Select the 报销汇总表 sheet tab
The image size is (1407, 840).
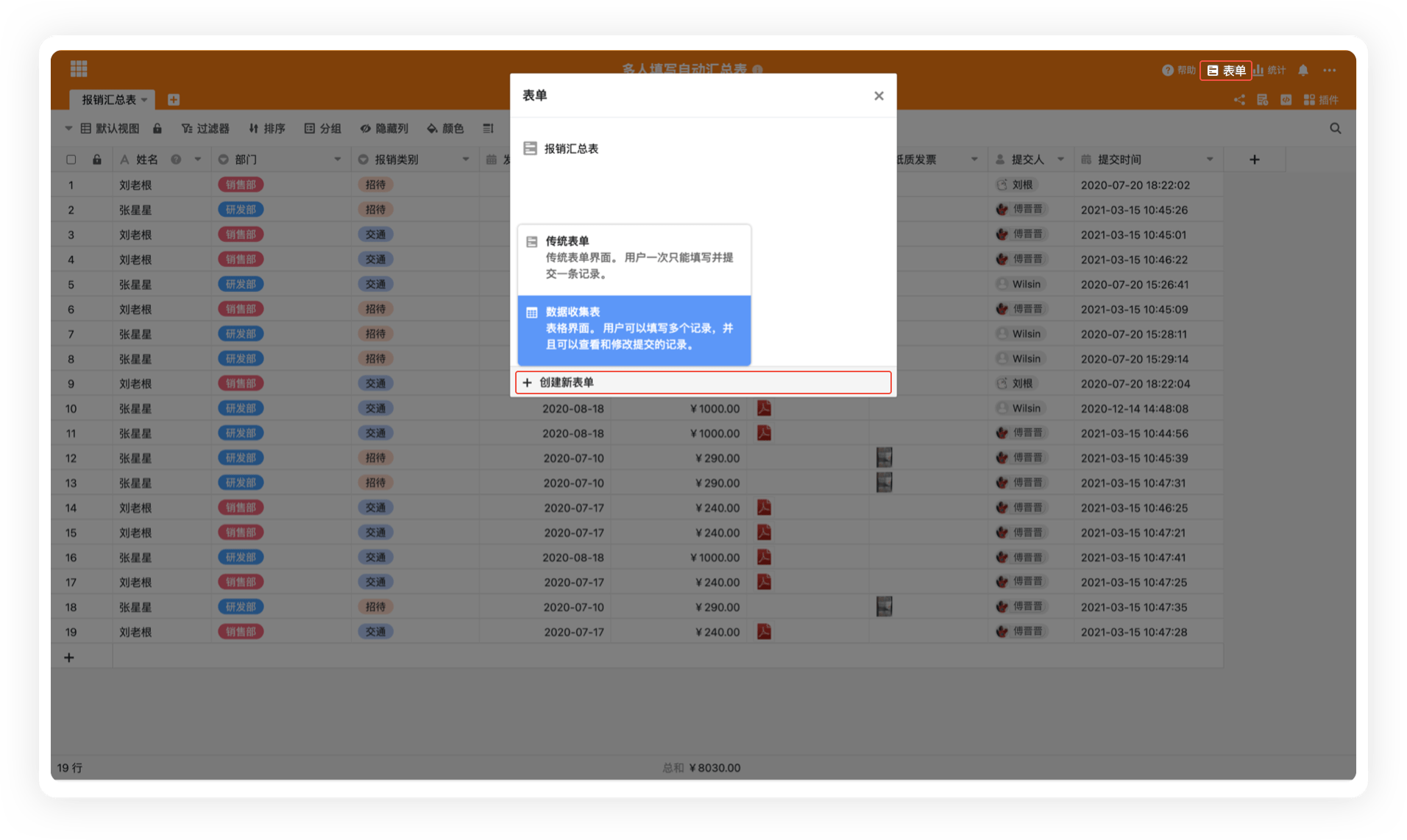[x=109, y=100]
